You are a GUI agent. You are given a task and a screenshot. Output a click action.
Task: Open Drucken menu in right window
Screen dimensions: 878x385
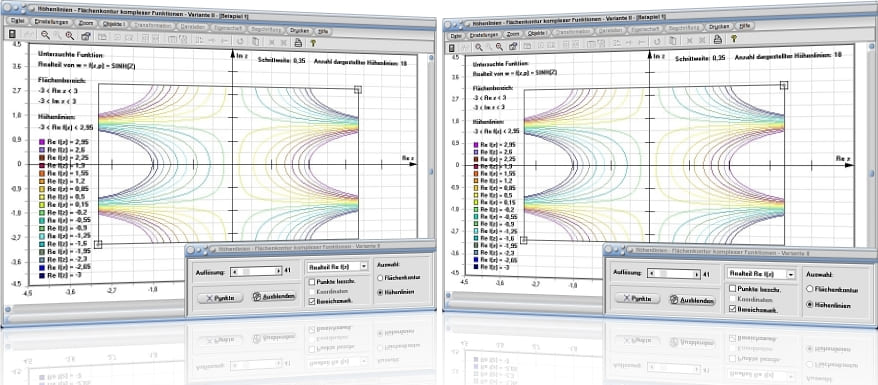pos(718,26)
